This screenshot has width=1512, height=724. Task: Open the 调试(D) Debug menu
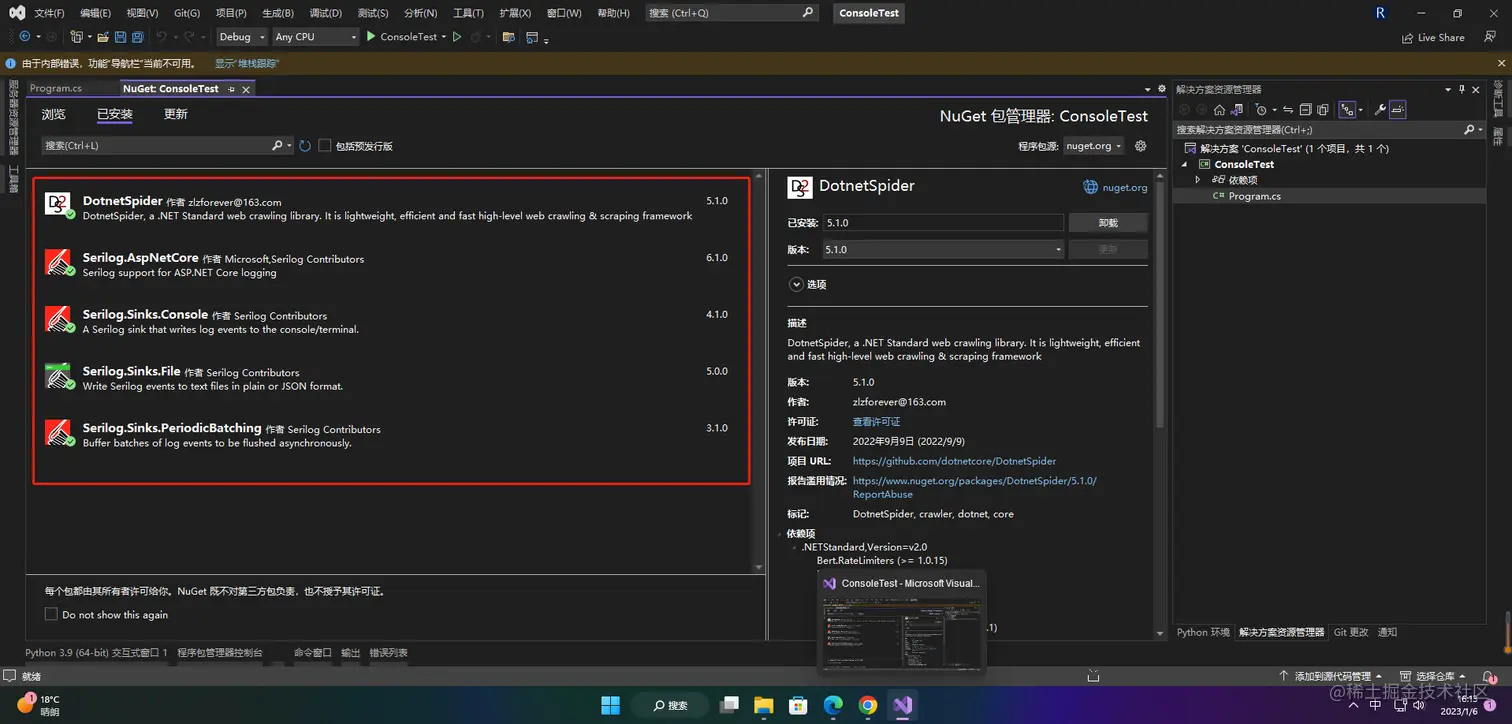[x=325, y=13]
